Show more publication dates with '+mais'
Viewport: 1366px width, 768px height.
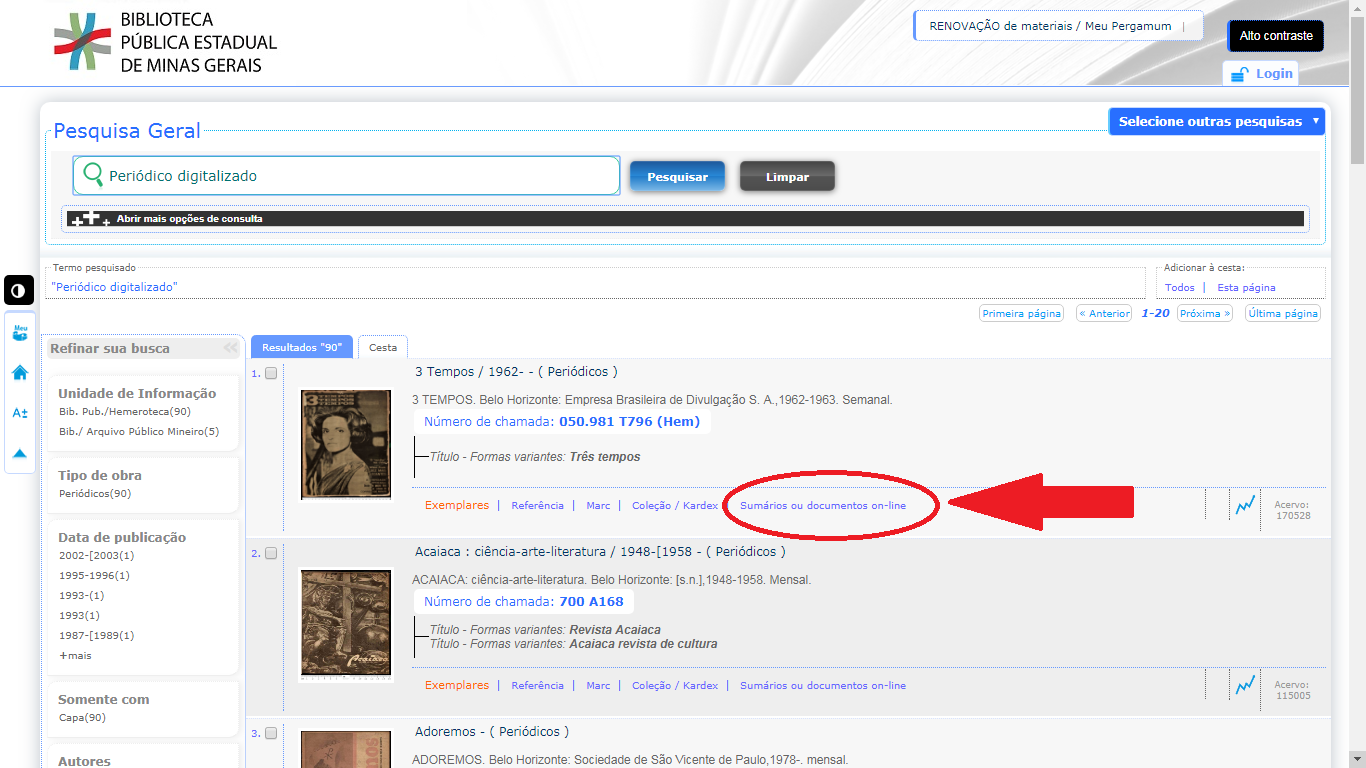tap(75, 655)
